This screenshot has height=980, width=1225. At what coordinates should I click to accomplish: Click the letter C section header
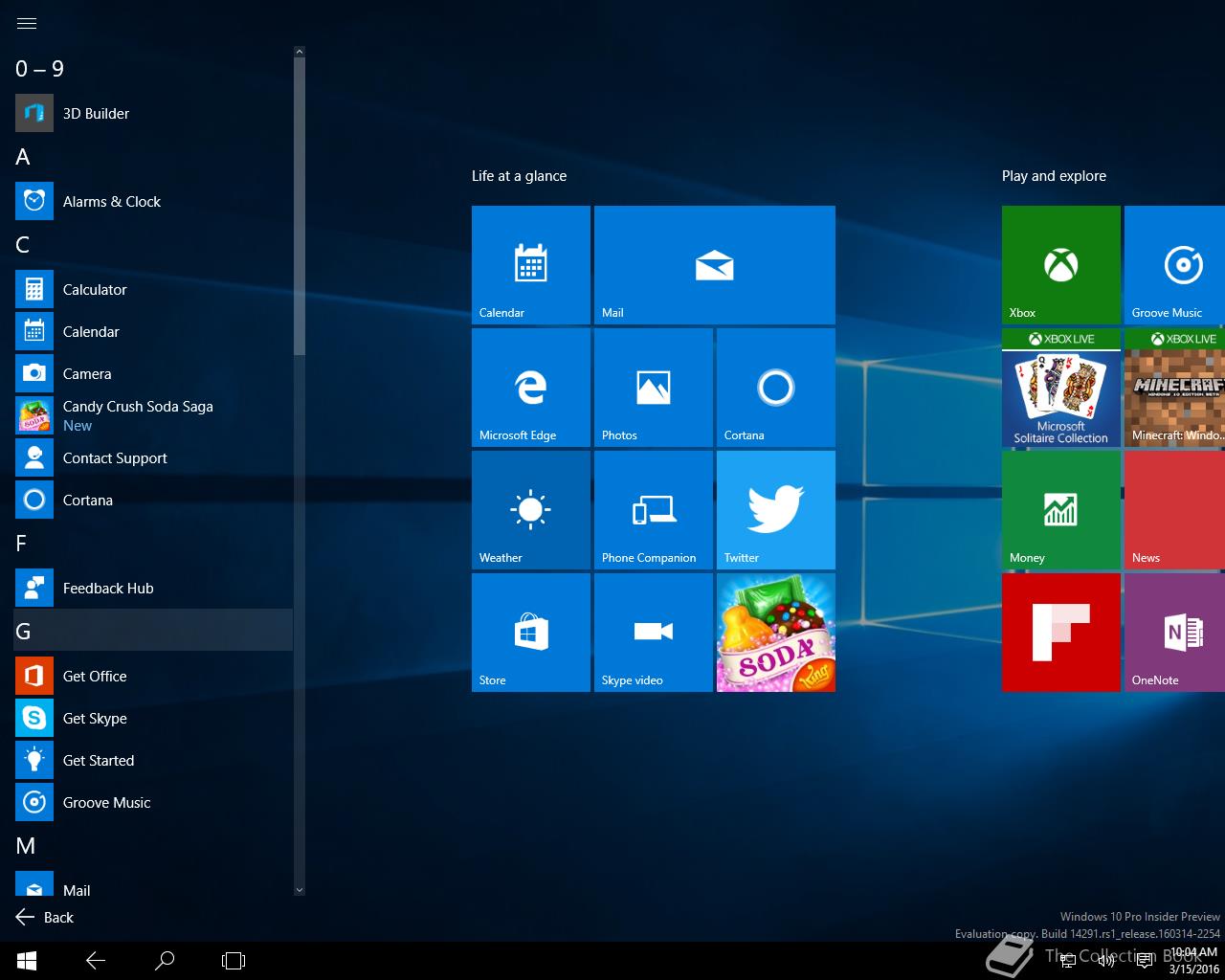click(x=153, y=245)
